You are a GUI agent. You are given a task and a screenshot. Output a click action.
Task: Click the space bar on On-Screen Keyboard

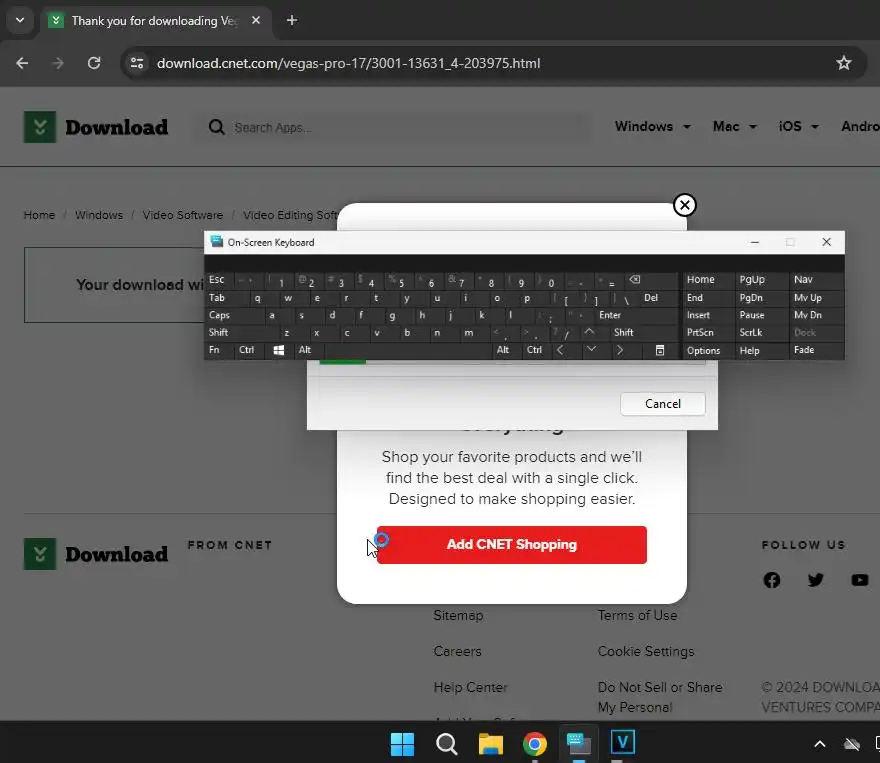[x=409, y=350]
